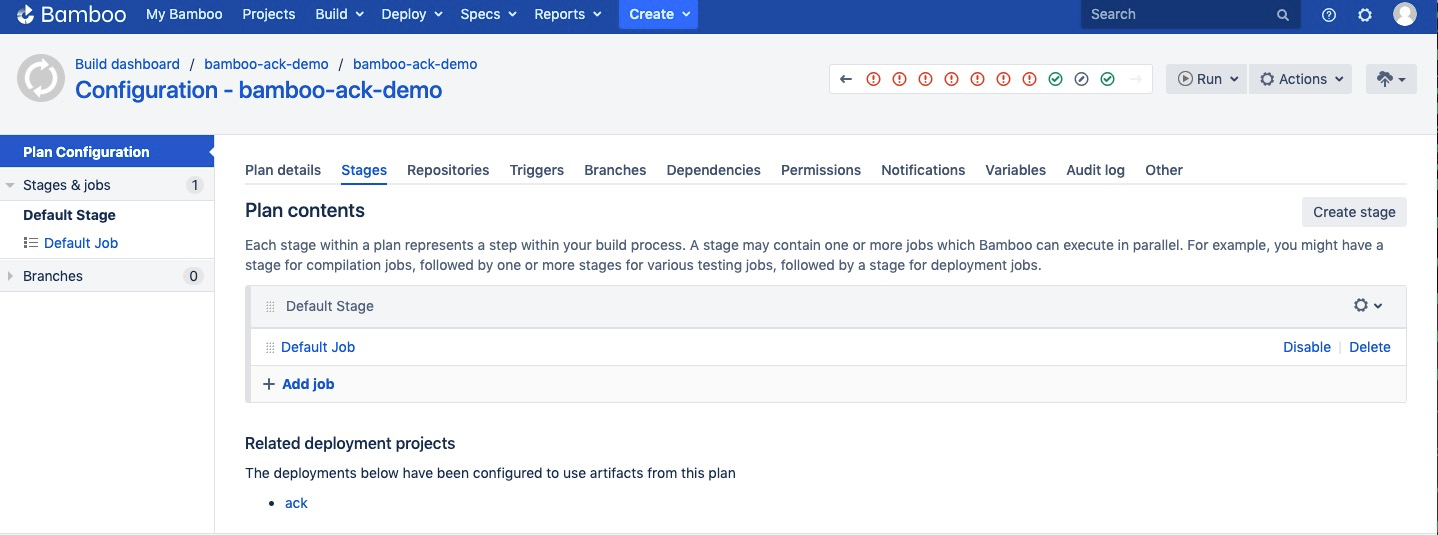
Task: Click the Bamboo logo
Action: [x=71, y=14]
